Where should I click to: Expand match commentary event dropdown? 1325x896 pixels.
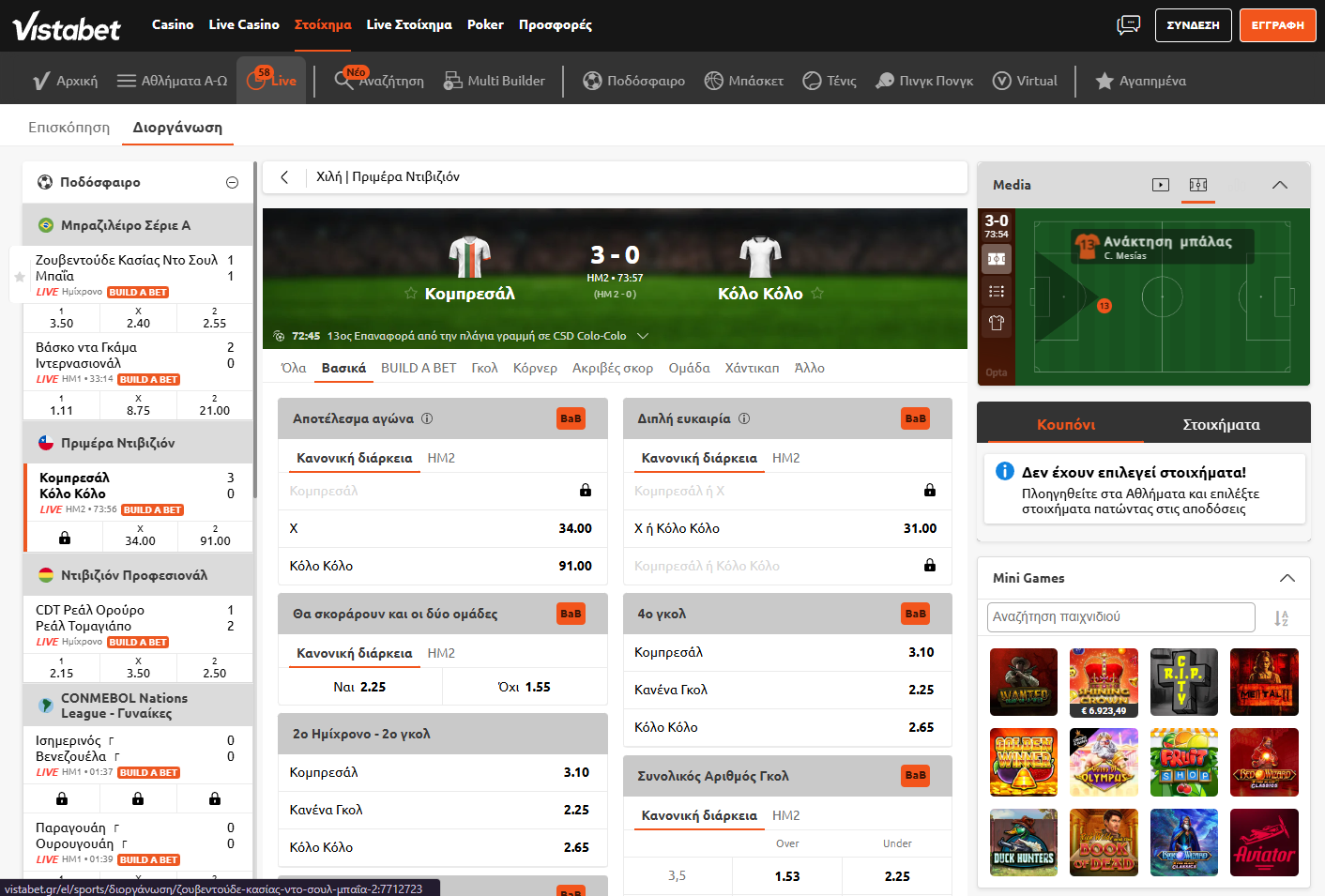coord(643,336)
